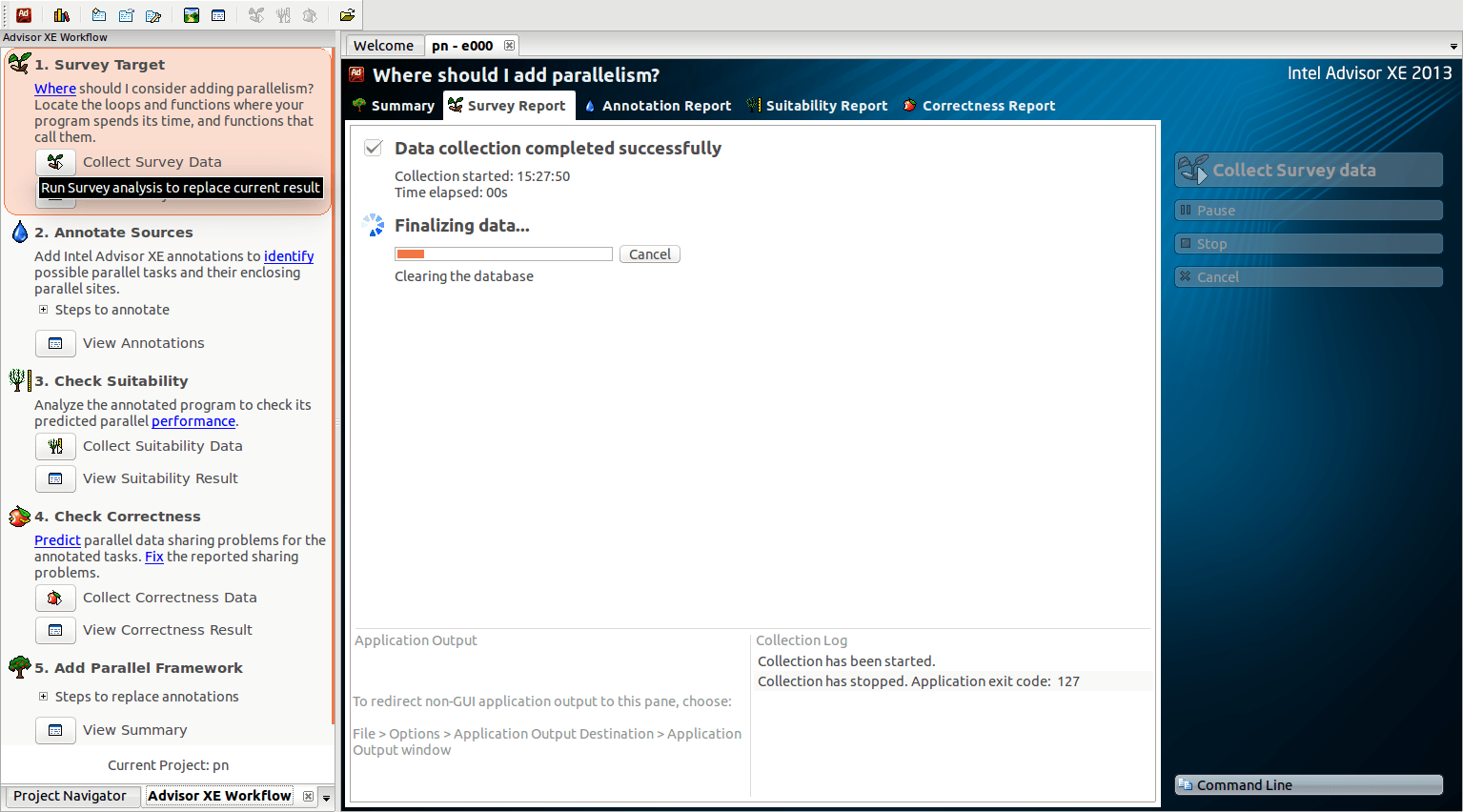Click the large Collect Survey data button
The width and height of the screenshot is (1463, 812).
tap(1309, 170)
